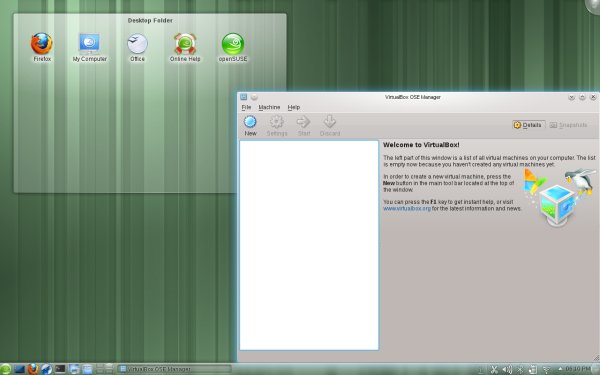This screenshot has width=600, height=375.
Task: Minimize the VirtualBox OSE Manager window
Action: (571, 97)
